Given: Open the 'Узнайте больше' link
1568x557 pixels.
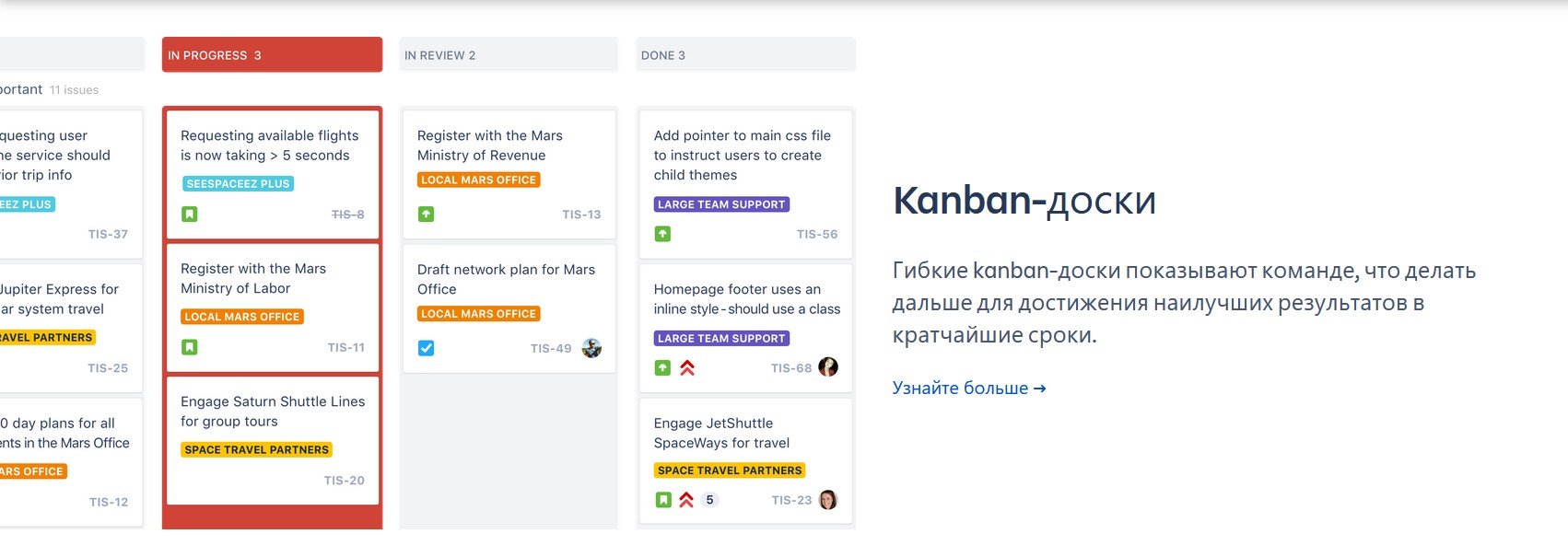Looking at the screenshot, I should (968, 389).
